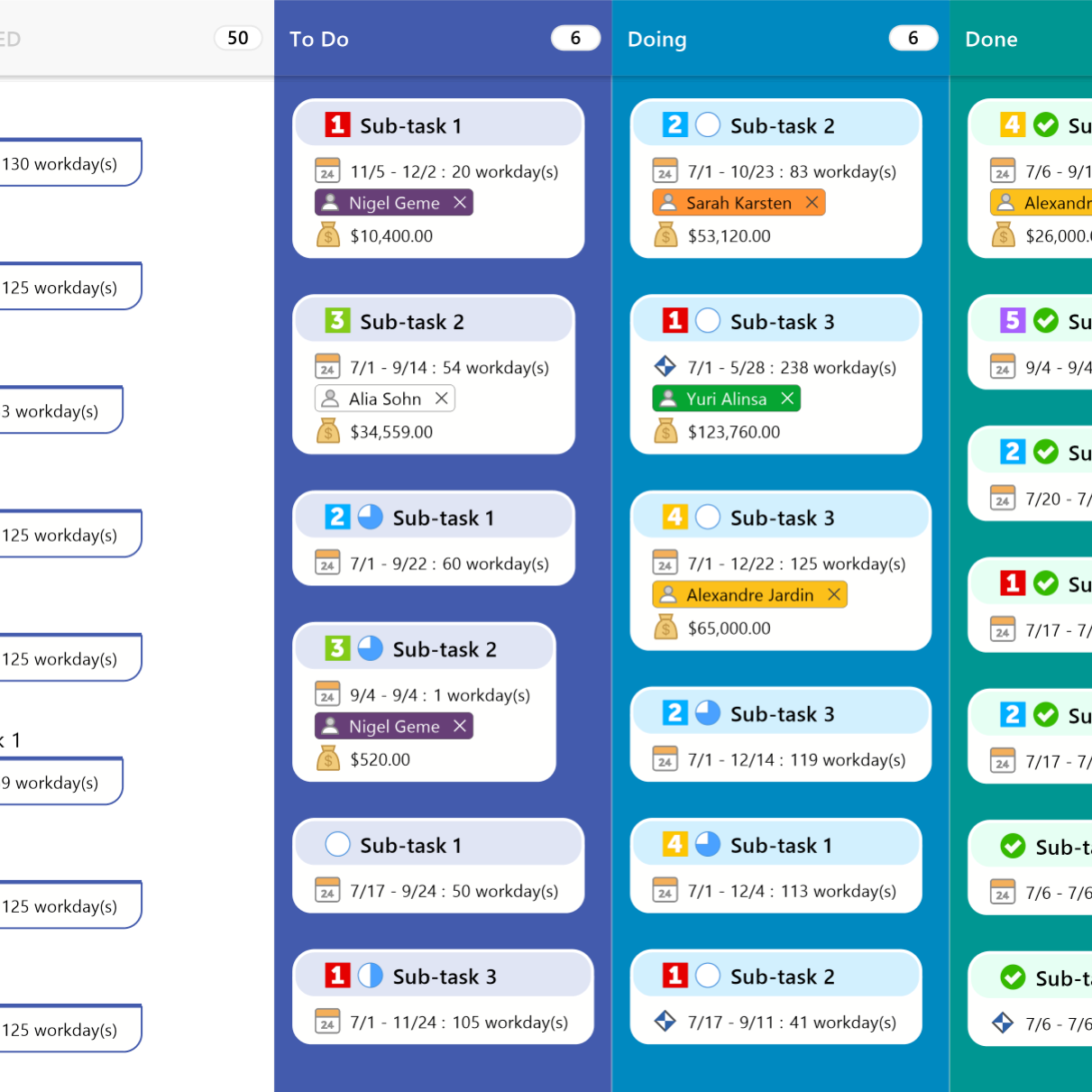The image size is (1092, 1092).
Task: Click the quarter progress pie icon on the 60 workday(s) card
Action: (x=371, y=517)
